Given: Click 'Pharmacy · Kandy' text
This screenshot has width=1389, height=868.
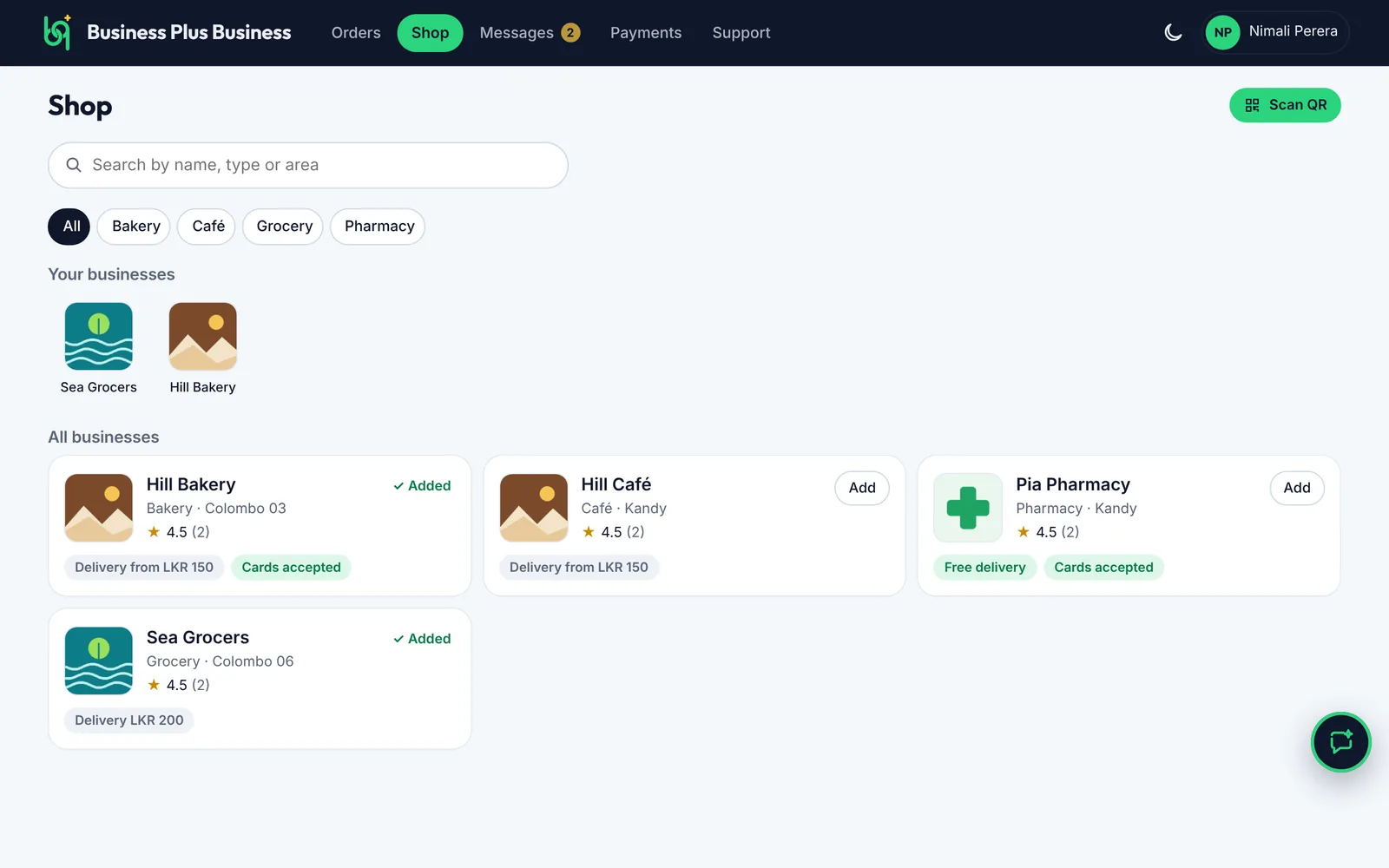Looking at the screenshot, I should [x=1076, y=509].
